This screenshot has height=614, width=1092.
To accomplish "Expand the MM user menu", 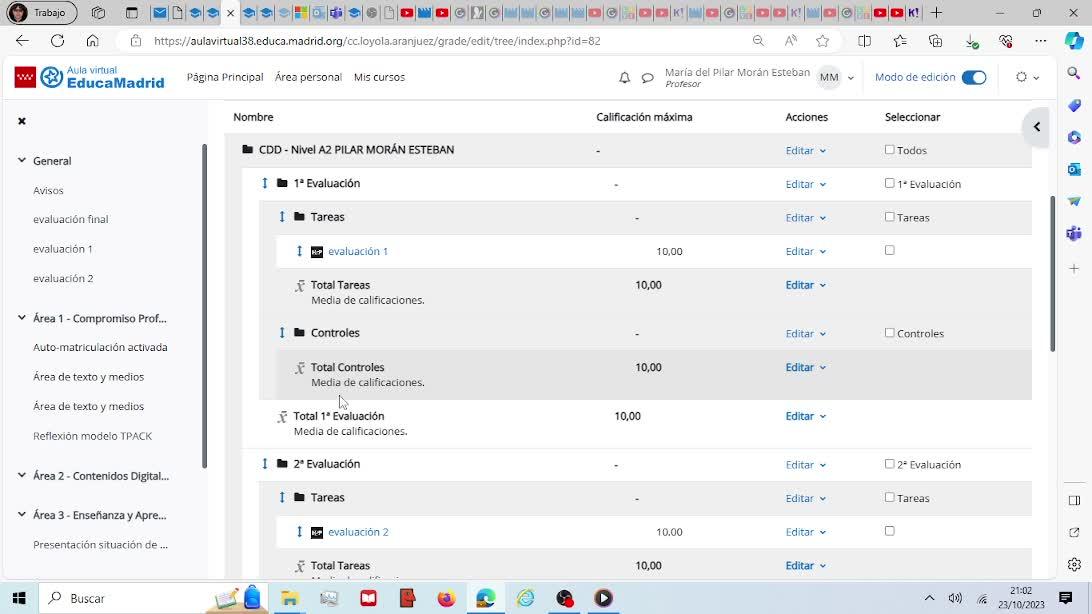I will 836,77.
